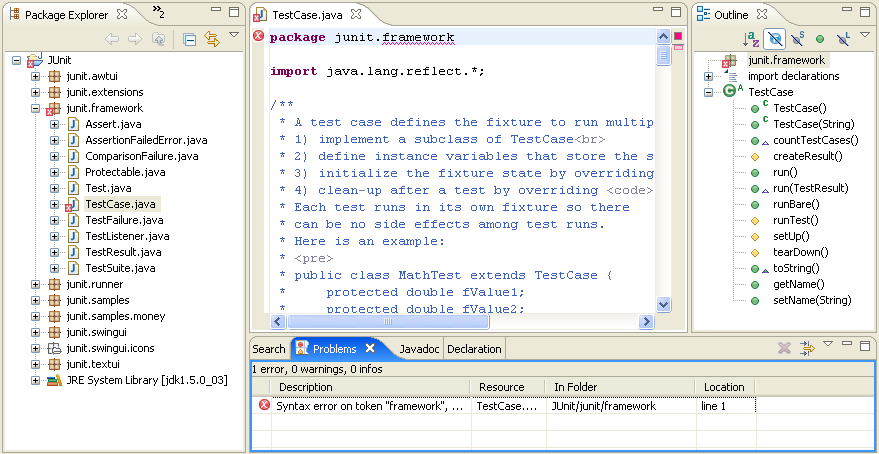This screenshot has width=879, height=454.
Task: Close the TestCase.java editor tab
Action: (x=356, y=14)
